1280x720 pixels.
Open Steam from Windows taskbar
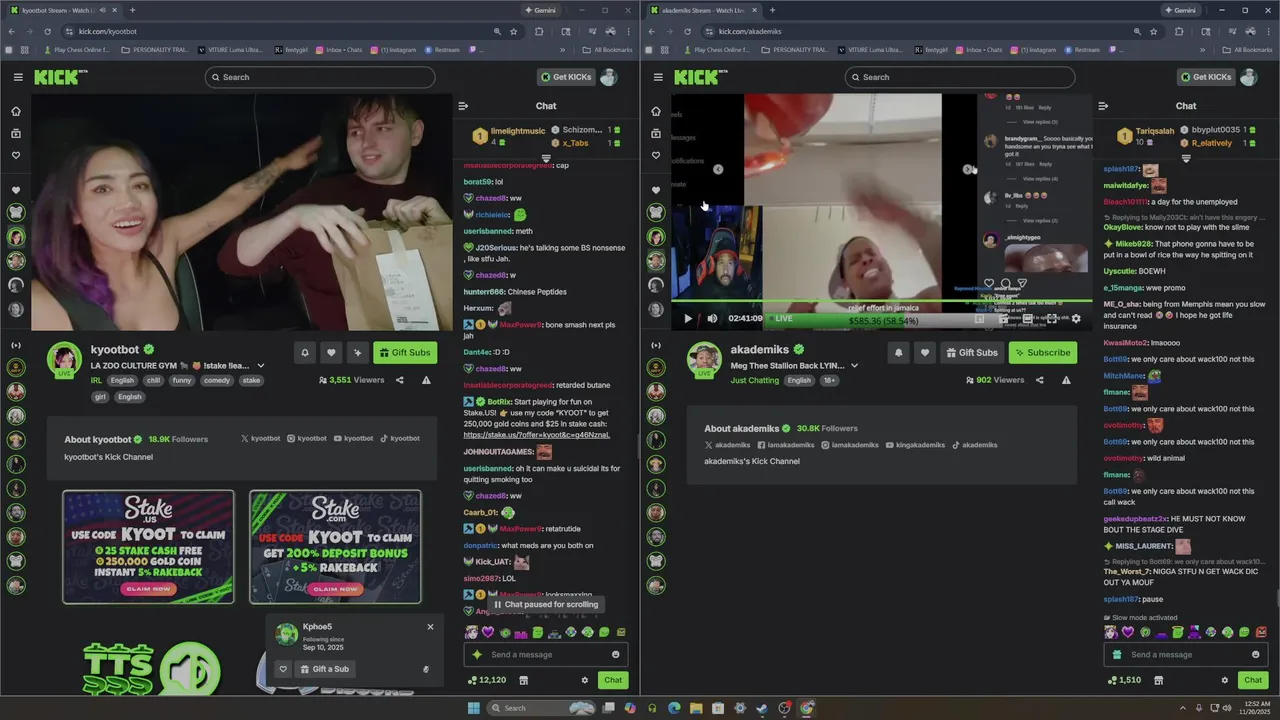click(x=762, y=708)
